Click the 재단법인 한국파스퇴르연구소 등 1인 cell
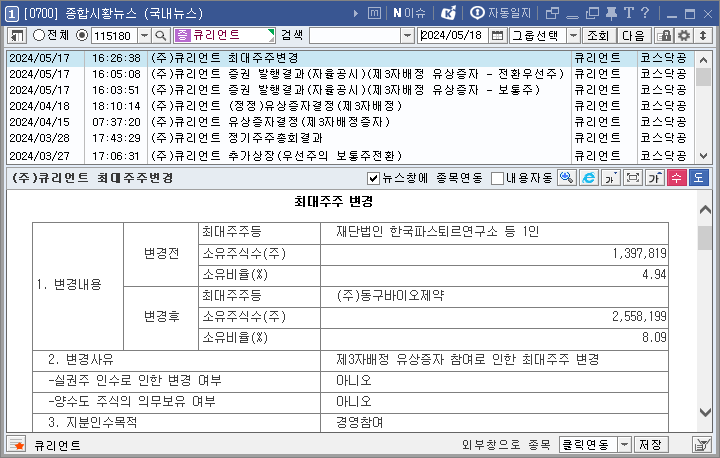 coord(494,232)
